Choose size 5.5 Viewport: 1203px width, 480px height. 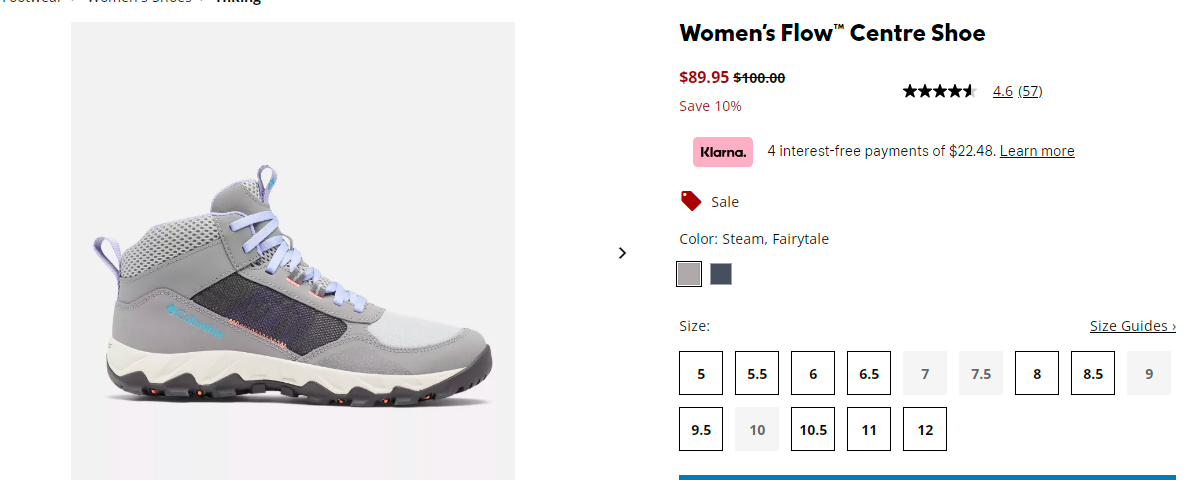[757, 373]
